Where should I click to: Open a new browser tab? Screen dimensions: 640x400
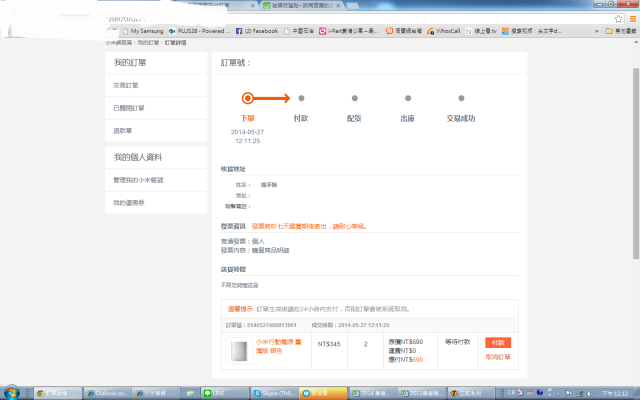(x=352, y=6)
